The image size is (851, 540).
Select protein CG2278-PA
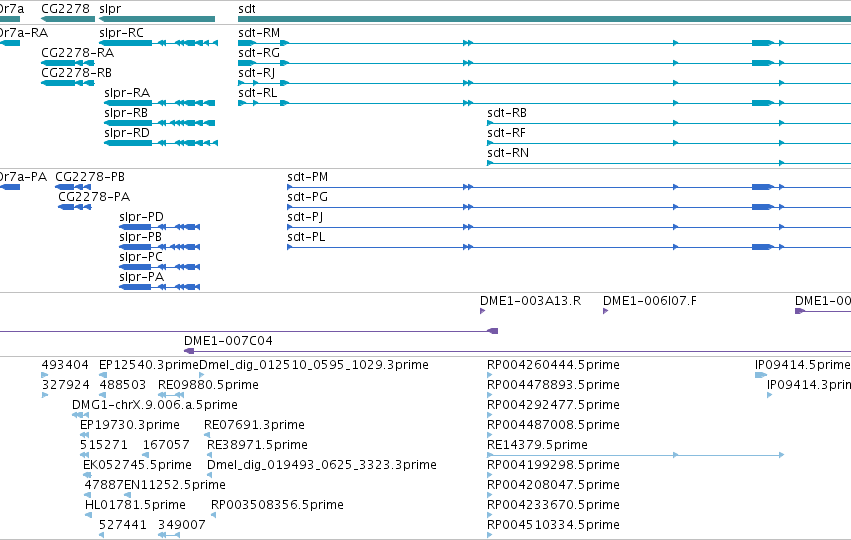click(94, 197)
